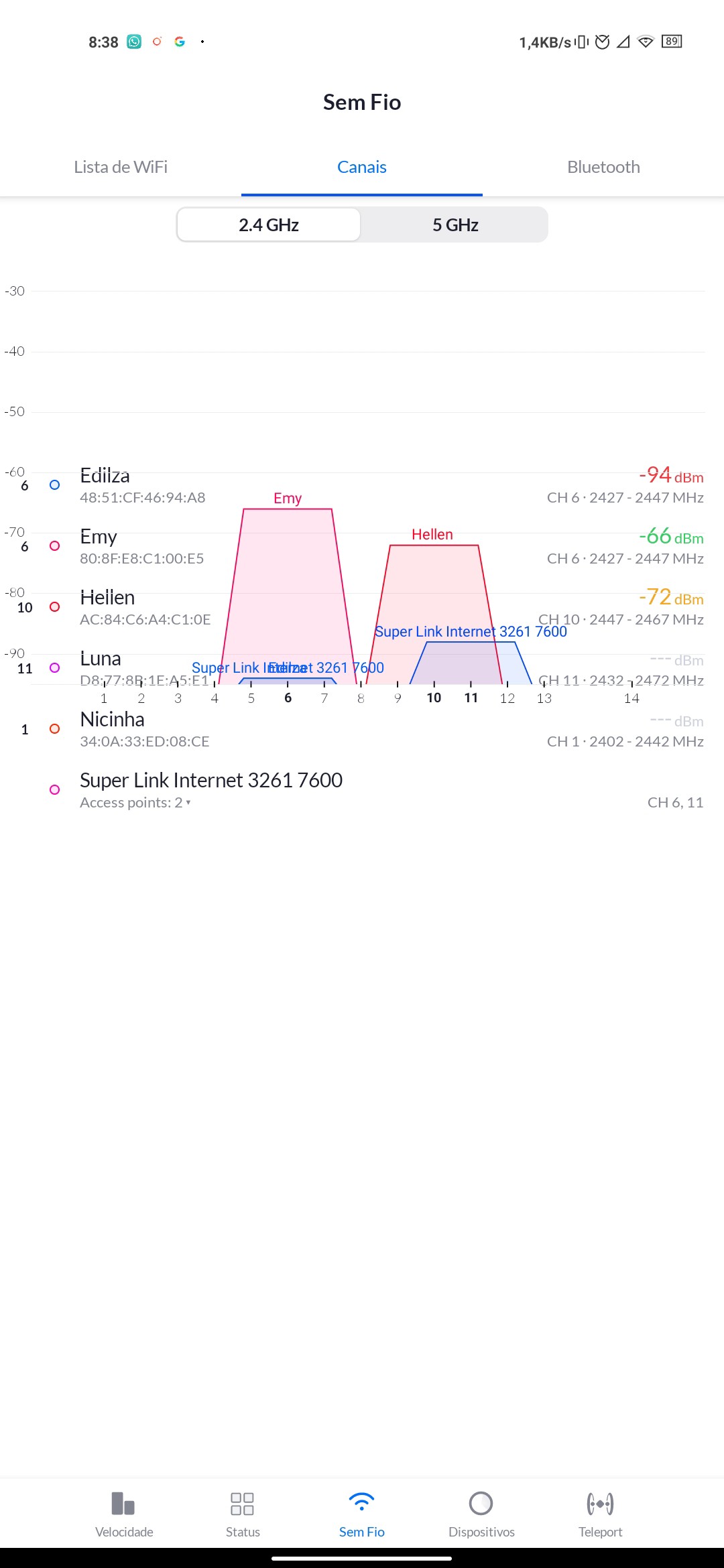Select the 2.4 GHz band
The height and width of the screenshot is (1568, 724).
[269, 224]
